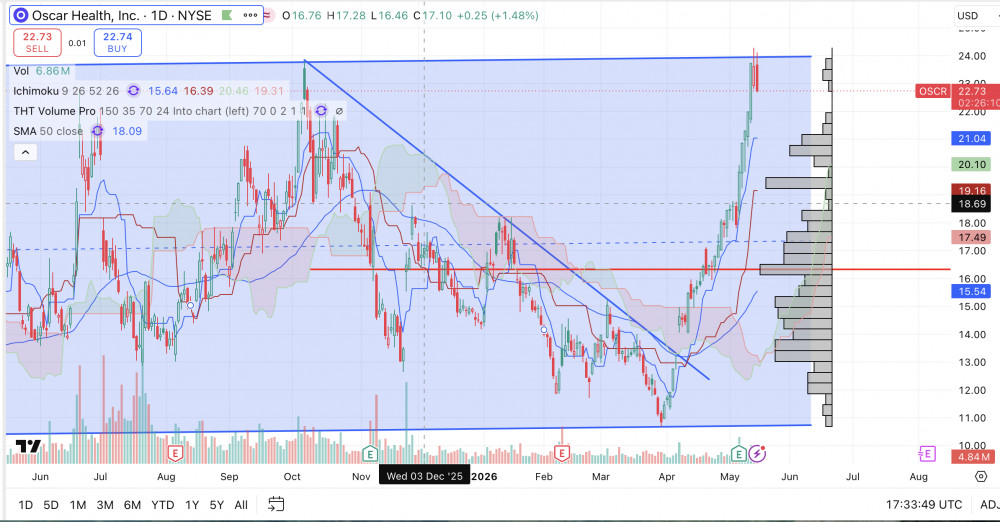Collapse the indicator legend with the chevron
The height and width of the screenshot is (522, 1000).
click(x=26, y=152)
